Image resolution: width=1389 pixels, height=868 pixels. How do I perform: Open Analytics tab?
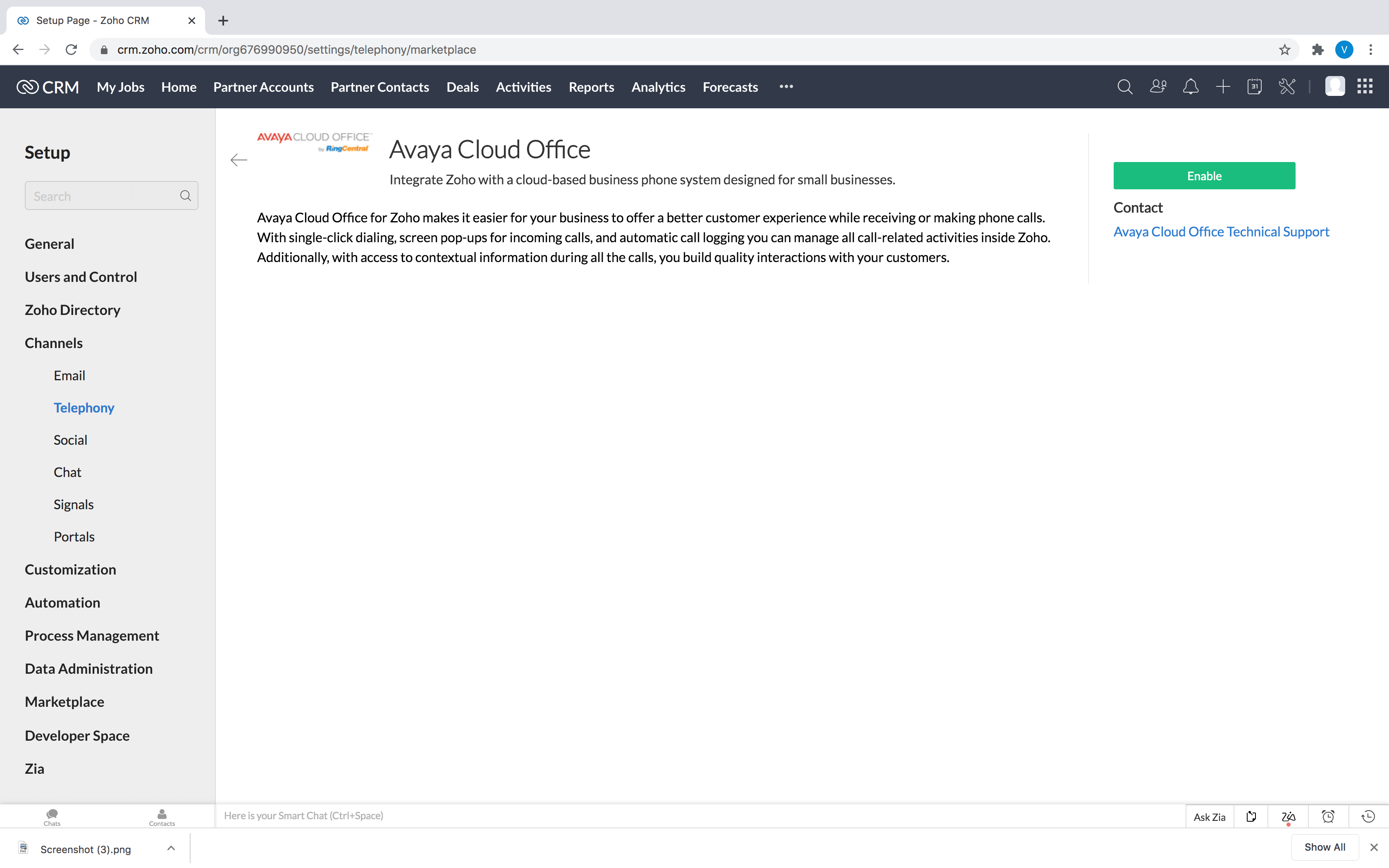659,87
